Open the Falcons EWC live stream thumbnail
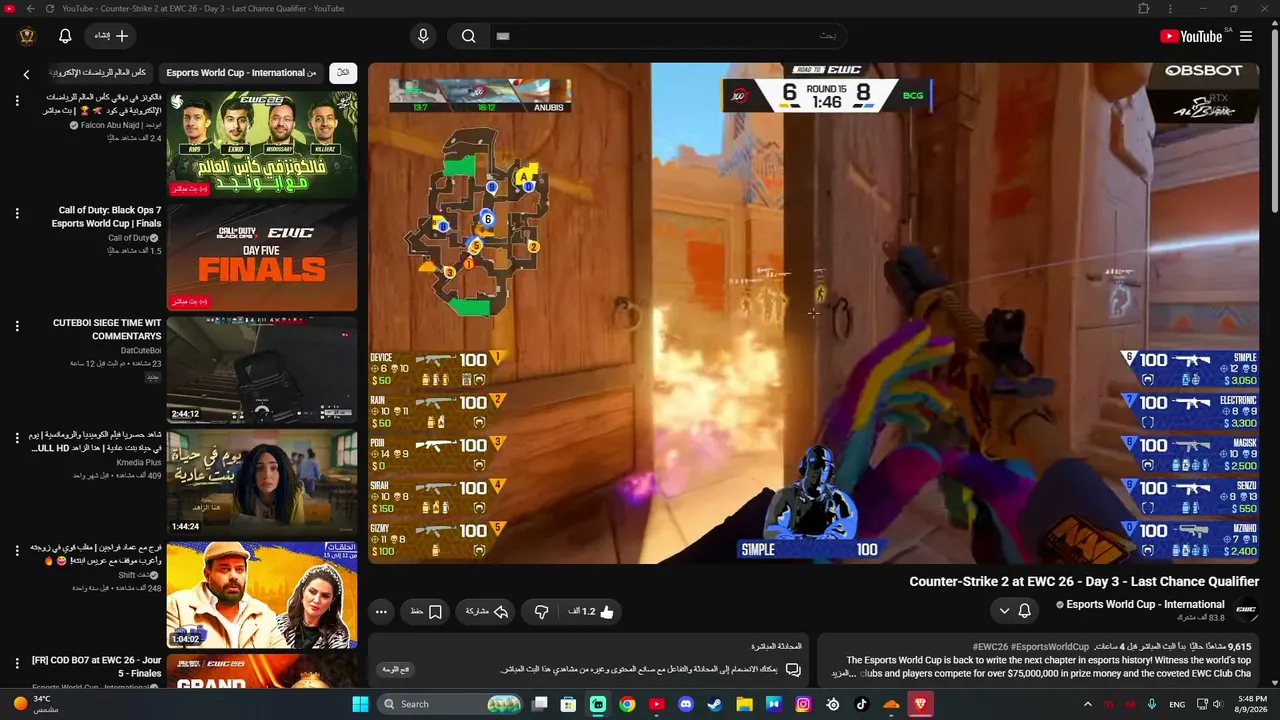Image resolution: width=1280 pixels, height=720 pixels. (262, 145)
